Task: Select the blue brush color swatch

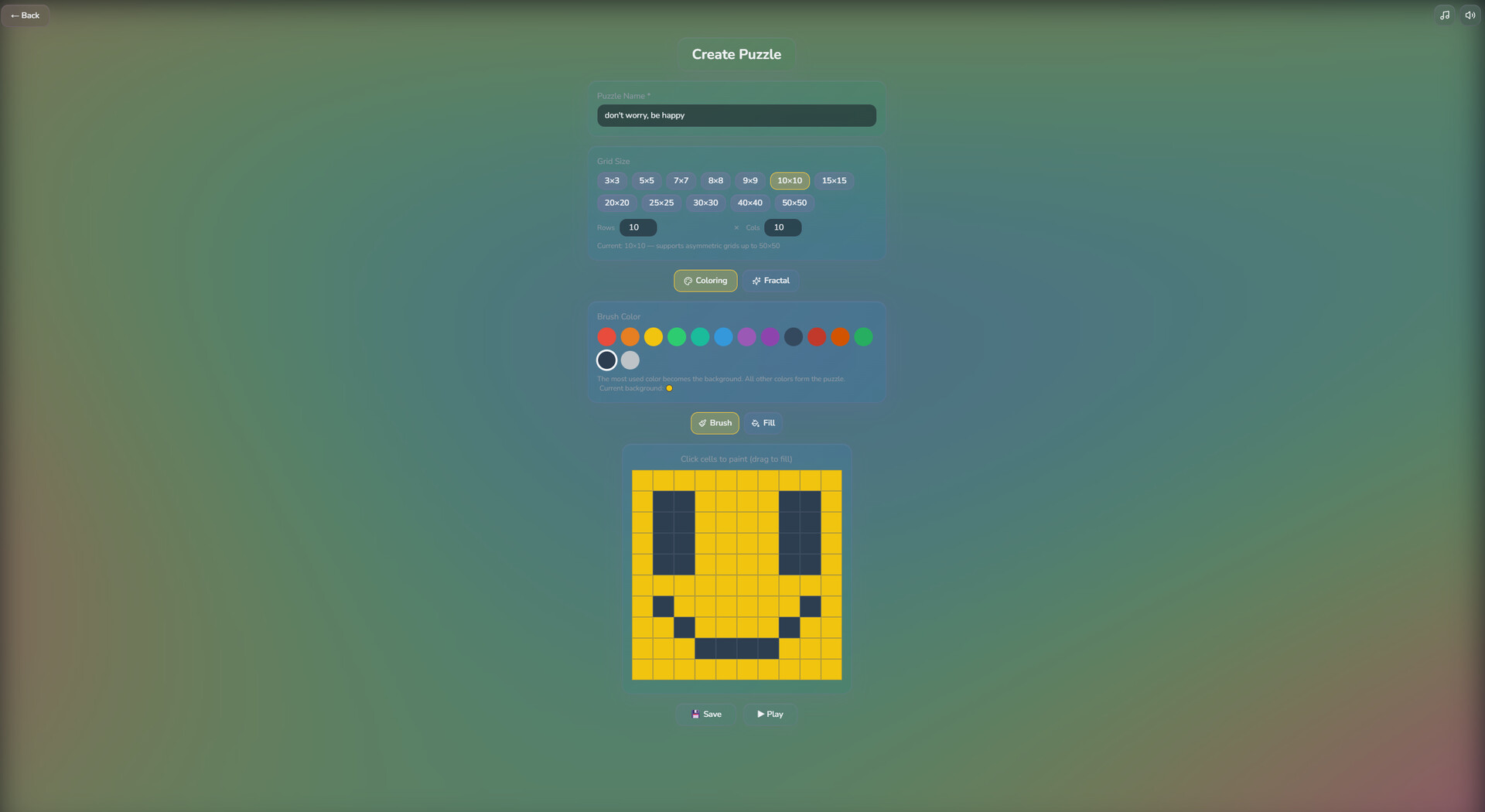Action: 723,336
